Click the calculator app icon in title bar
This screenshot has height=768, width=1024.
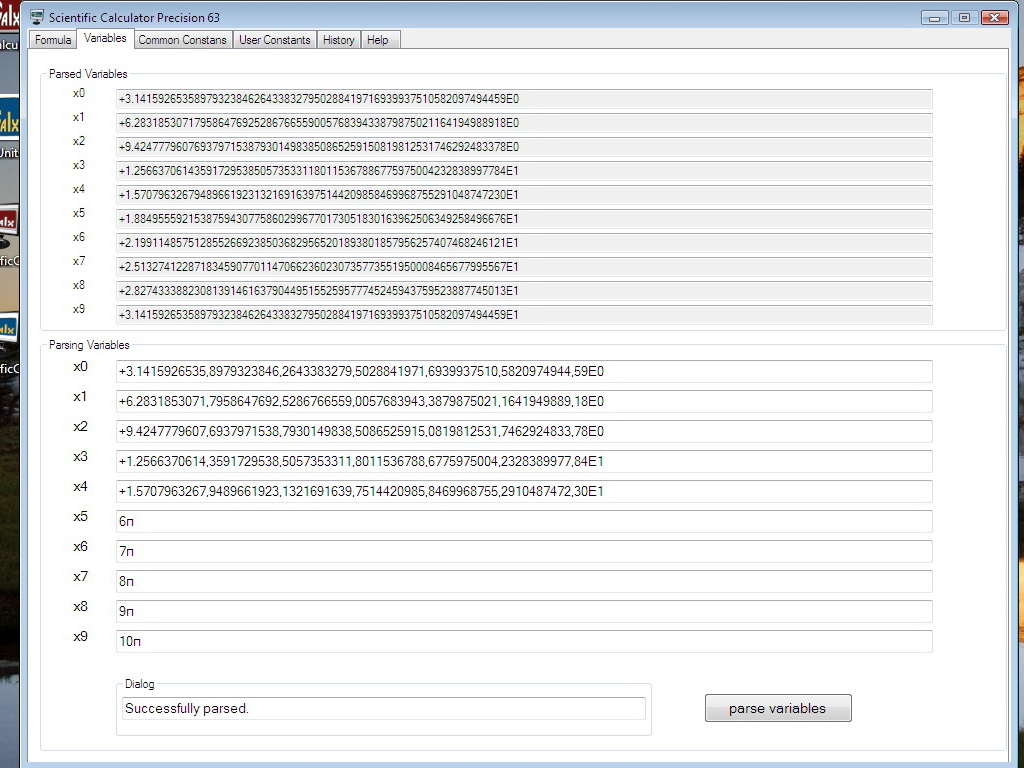tap(37, 17)
